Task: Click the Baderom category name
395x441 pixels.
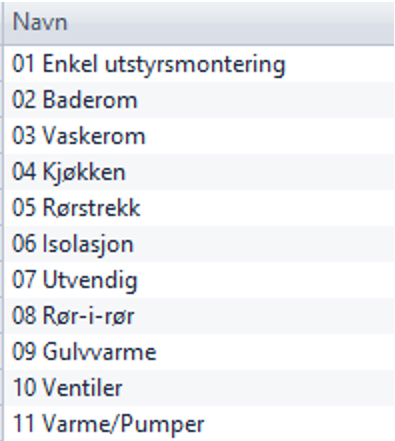Action: [90, 100]
